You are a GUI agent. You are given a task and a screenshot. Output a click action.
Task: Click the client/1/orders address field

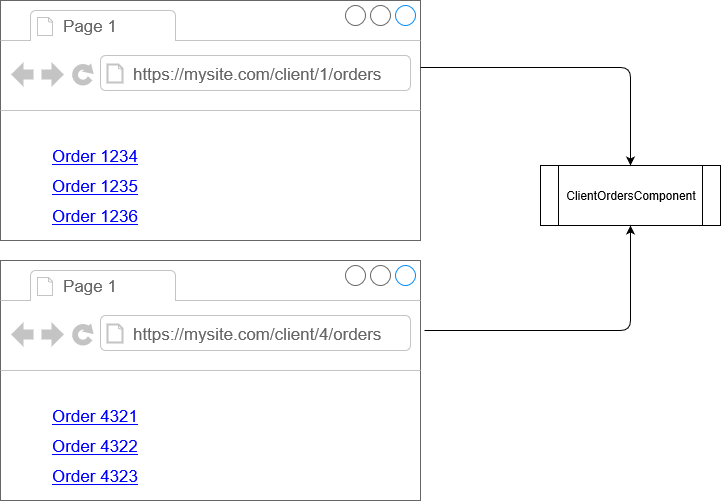point(256,73)
